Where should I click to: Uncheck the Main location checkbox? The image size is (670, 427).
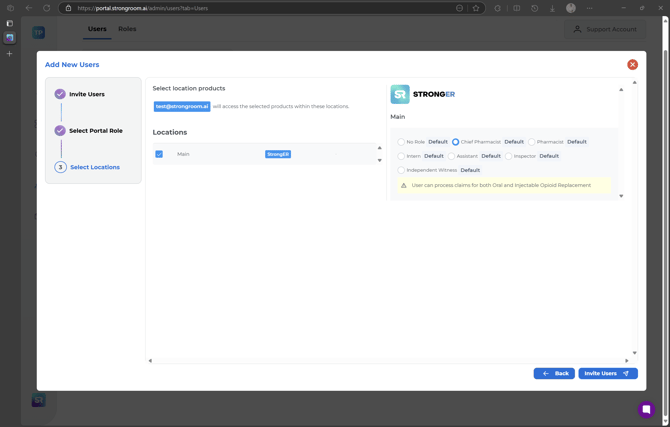pyautogui.click(x=159, y=154)
